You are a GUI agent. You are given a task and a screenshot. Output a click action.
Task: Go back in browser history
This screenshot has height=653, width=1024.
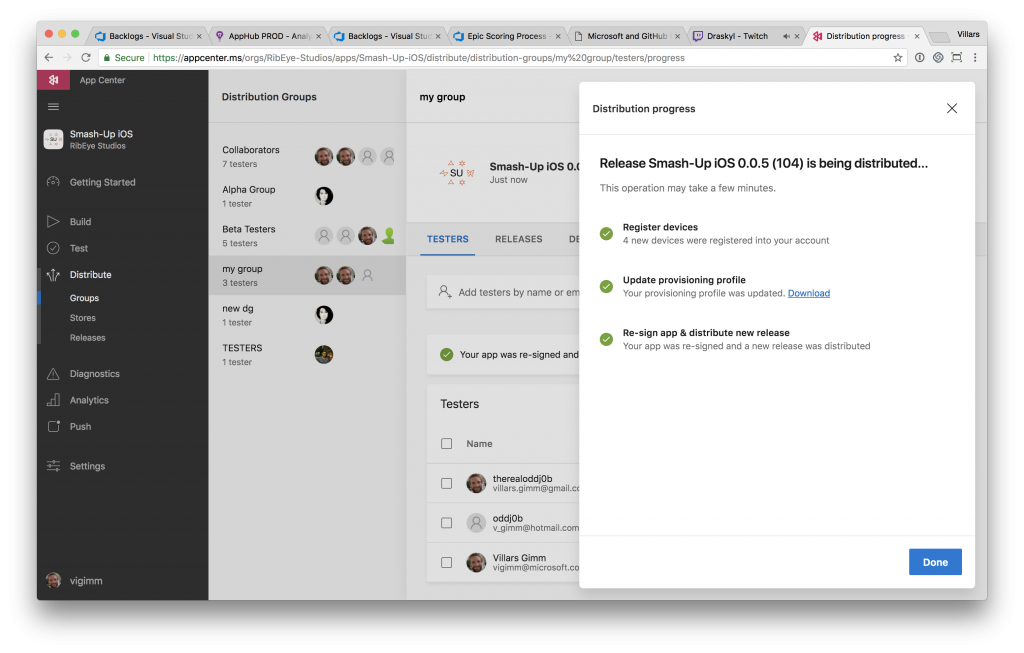click(49, 57)
